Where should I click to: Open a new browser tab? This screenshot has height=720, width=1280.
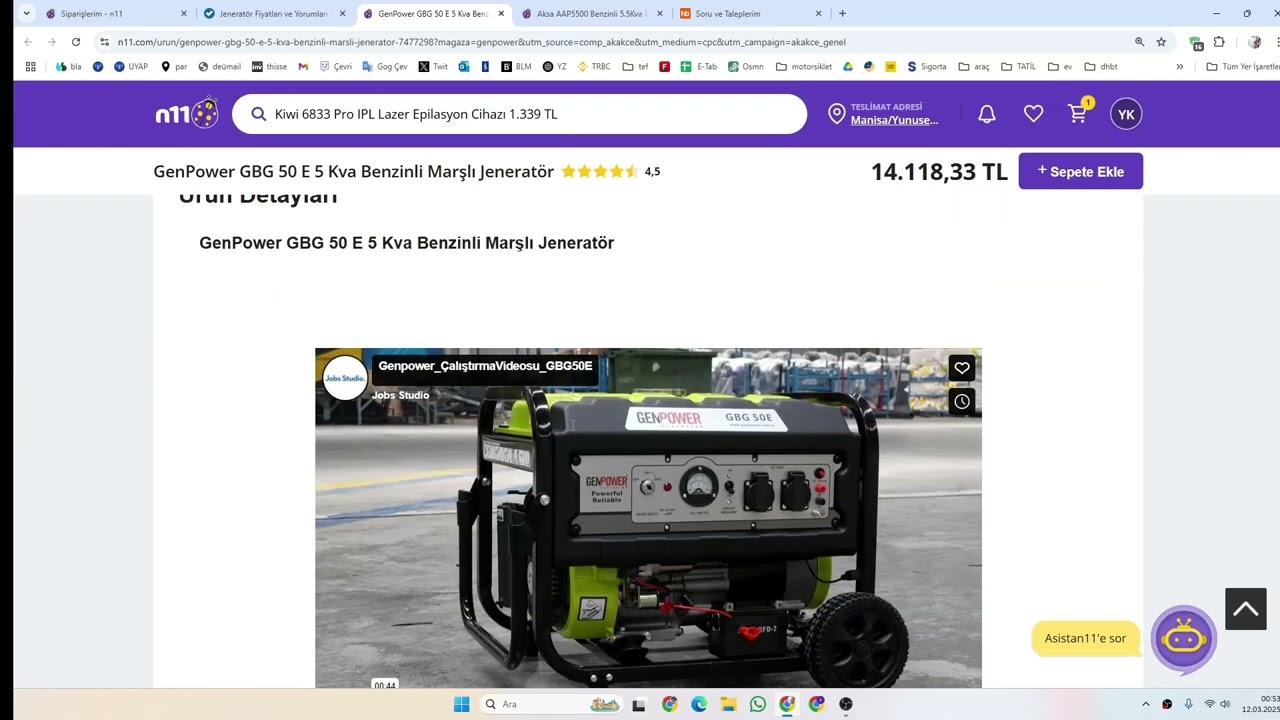point(842,14)
